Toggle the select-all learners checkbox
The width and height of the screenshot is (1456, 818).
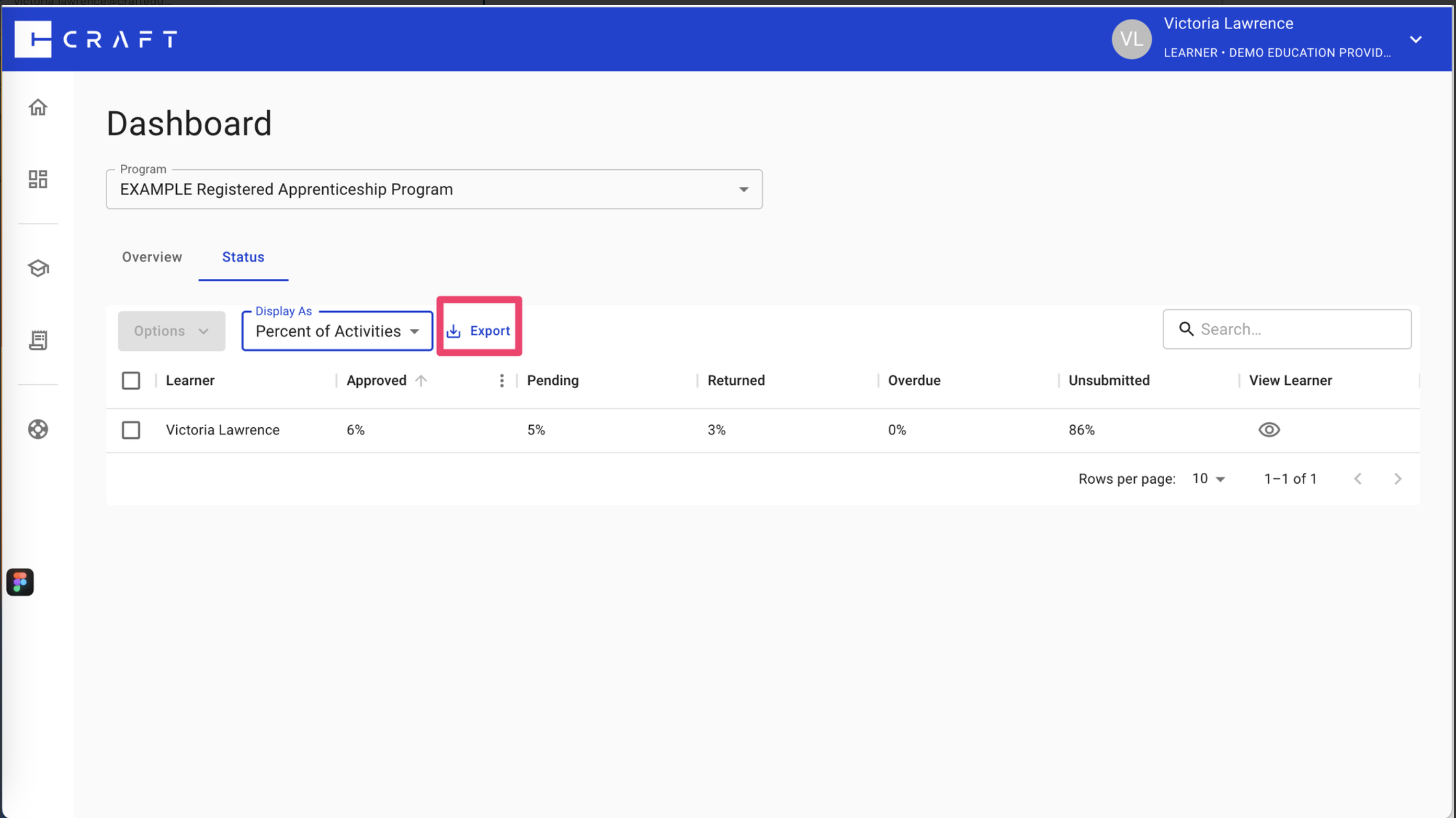pyautogui.click(x=131, y=380)
